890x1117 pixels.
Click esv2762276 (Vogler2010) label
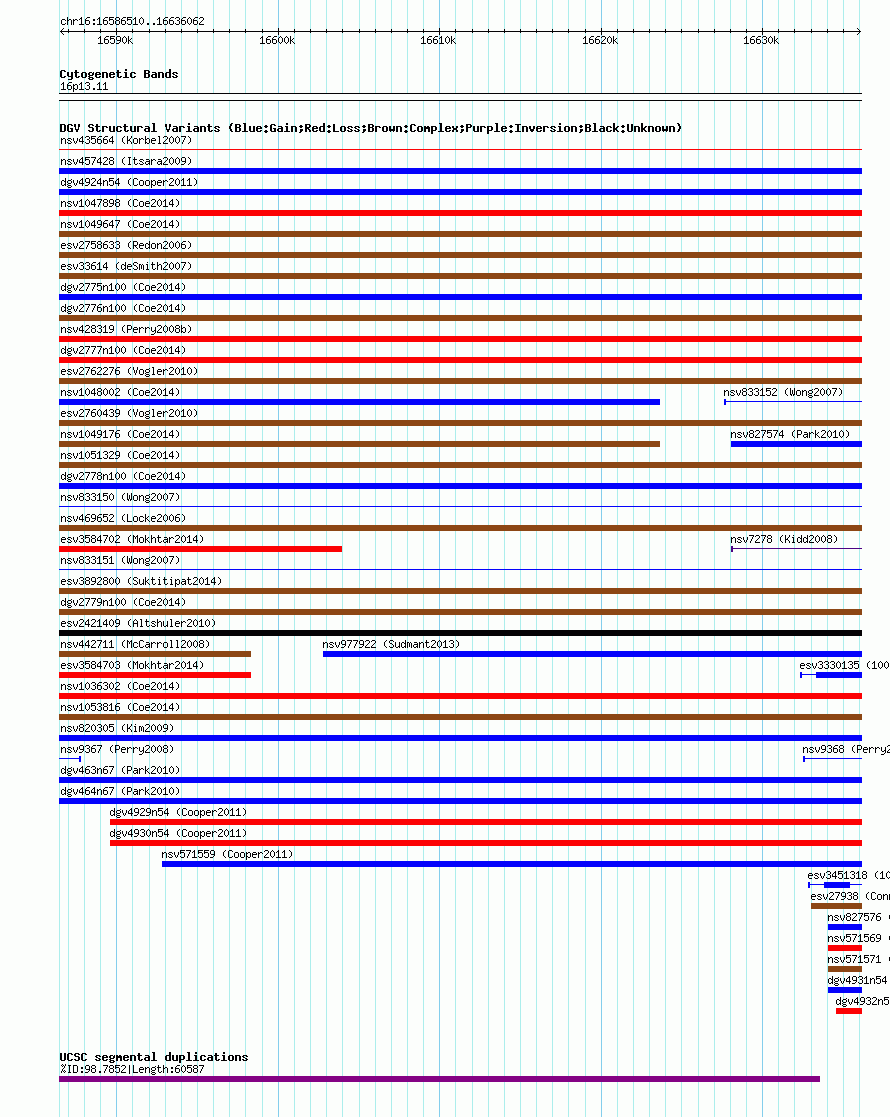129,371
